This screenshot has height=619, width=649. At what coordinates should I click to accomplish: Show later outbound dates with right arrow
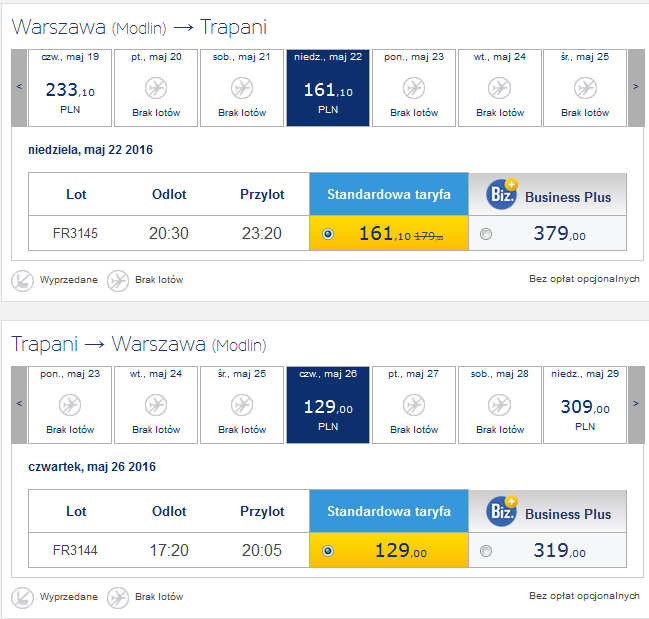tap(635, 86)
